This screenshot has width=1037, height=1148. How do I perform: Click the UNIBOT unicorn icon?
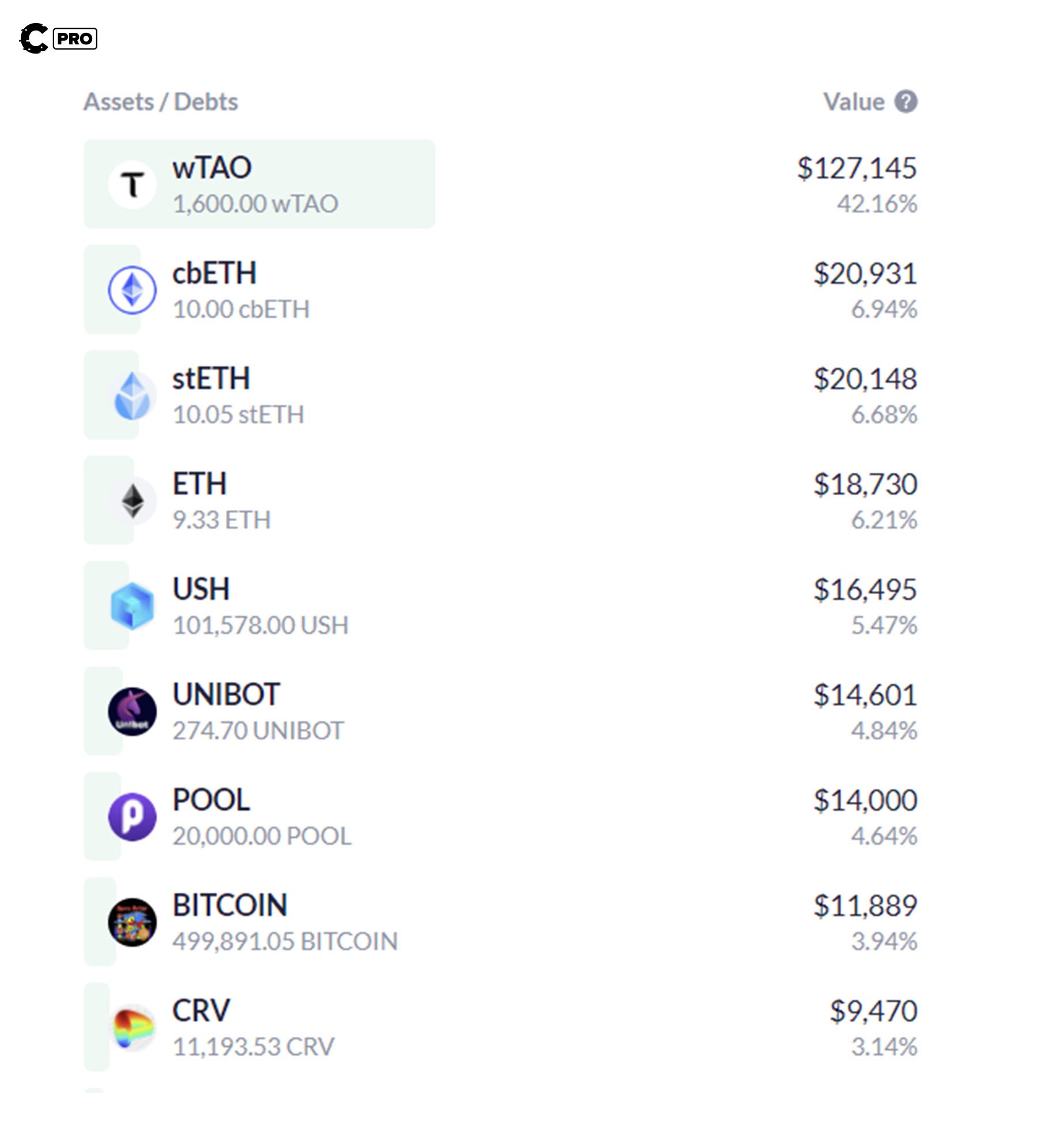coord(132,711)
